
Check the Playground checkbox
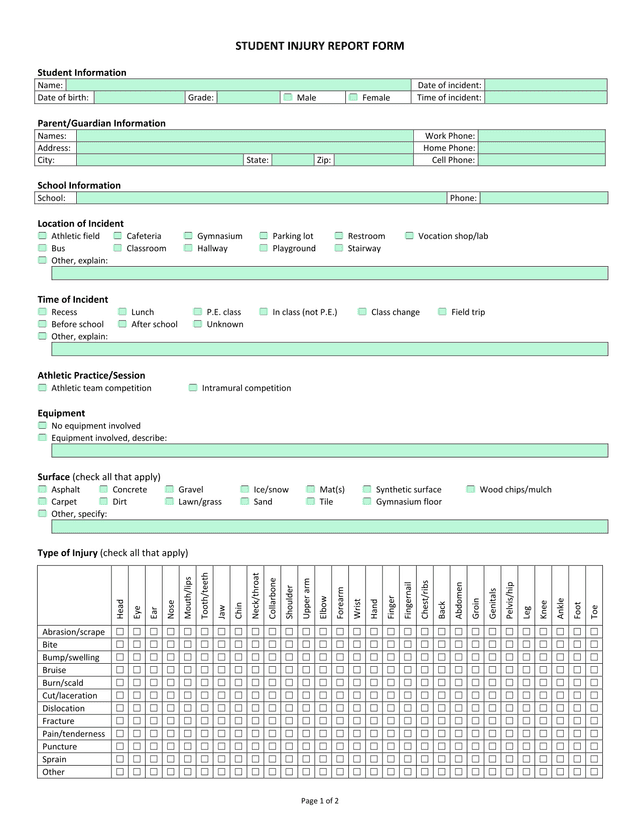[264, 248]
